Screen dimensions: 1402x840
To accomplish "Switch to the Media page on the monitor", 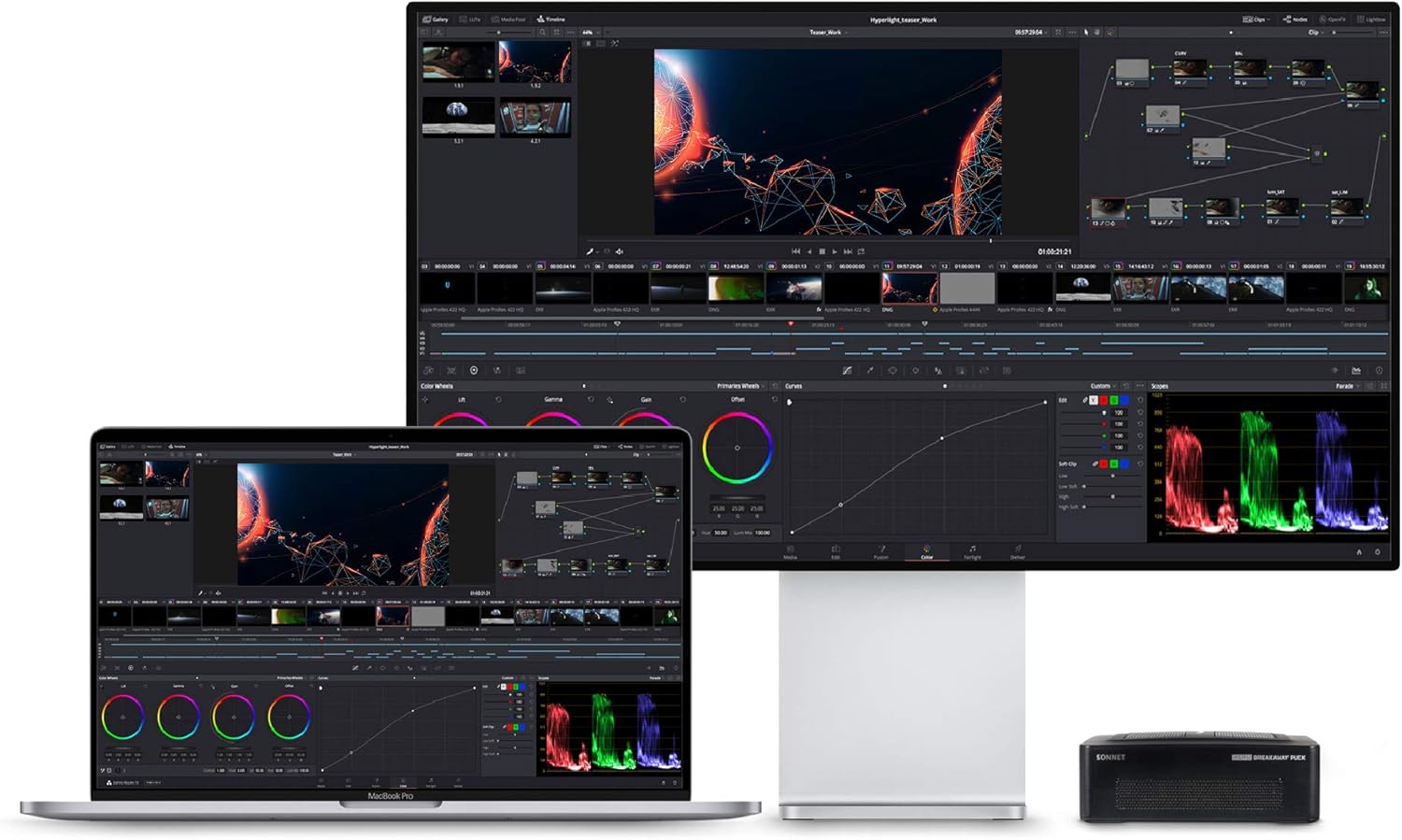I will (791, 552).
